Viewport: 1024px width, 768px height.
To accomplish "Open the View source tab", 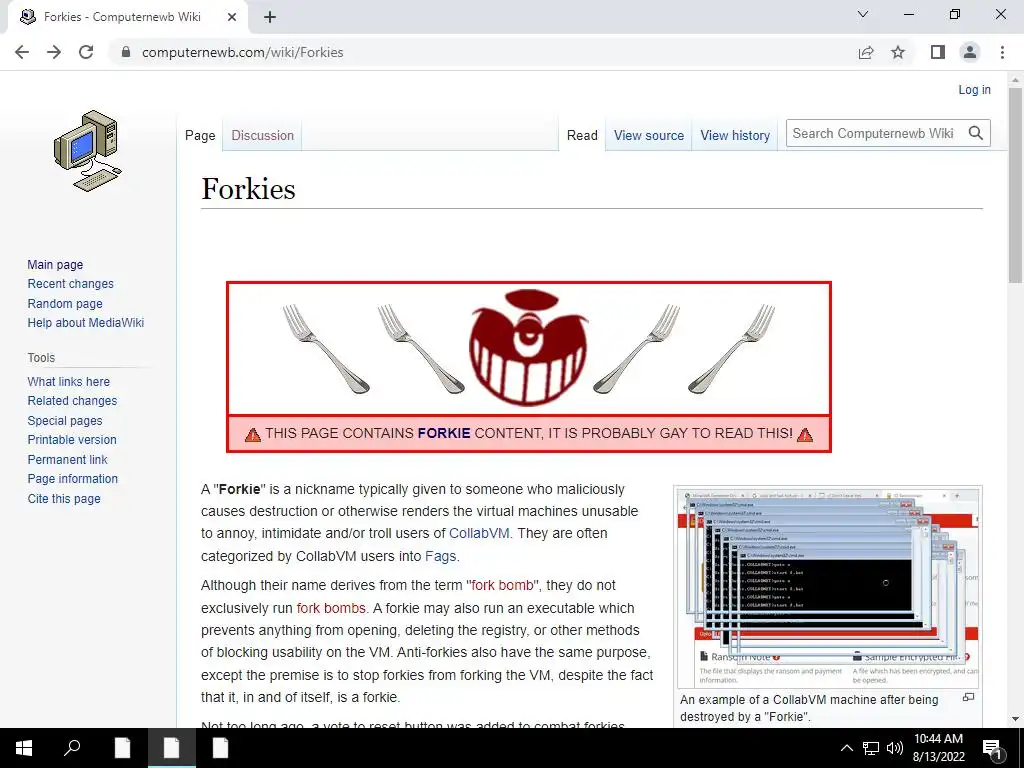I will coord(648,135).
